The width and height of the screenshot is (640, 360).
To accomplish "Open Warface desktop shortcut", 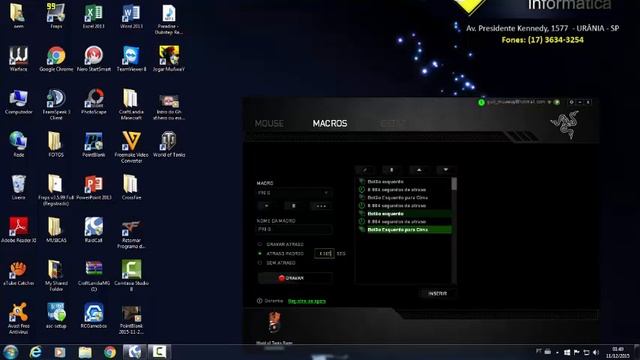I will (x=18, y=59).
